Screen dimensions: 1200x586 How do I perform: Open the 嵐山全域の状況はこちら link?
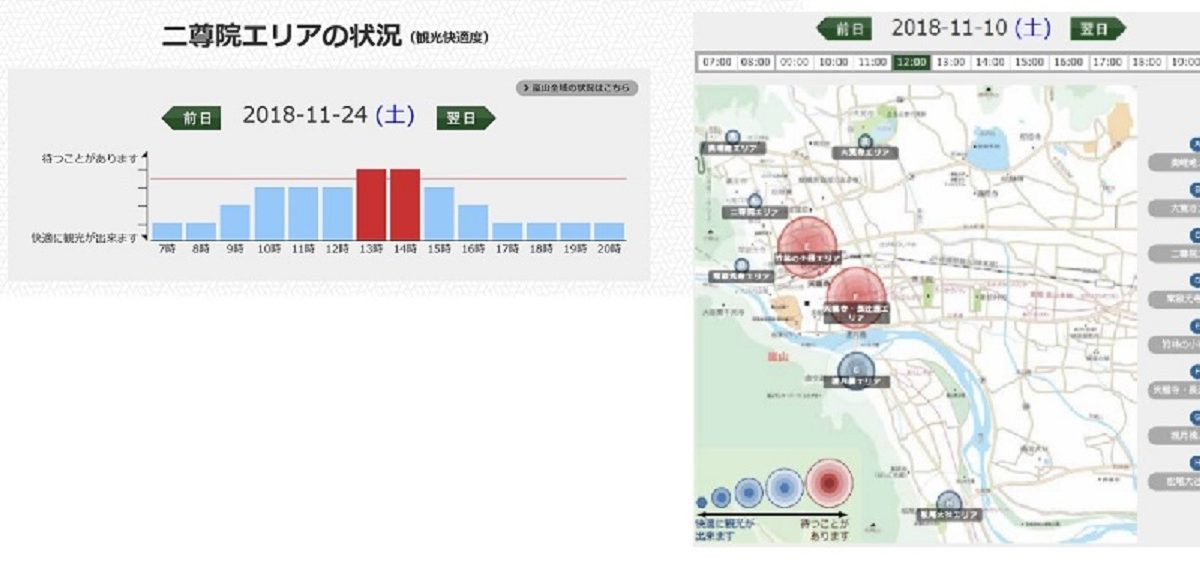[x=577, y=88]
